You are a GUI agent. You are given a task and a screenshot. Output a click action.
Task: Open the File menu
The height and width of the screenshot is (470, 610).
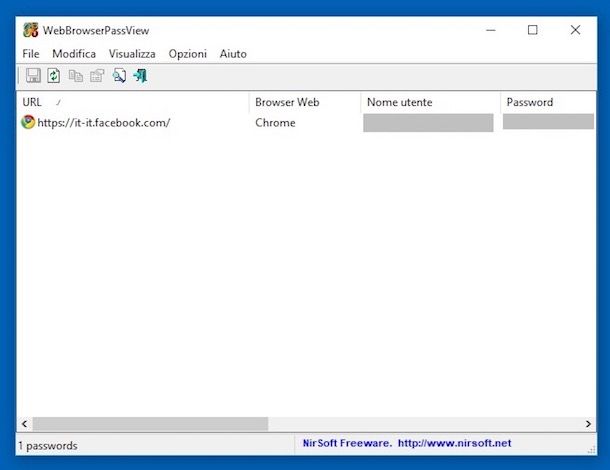point(31,54)
